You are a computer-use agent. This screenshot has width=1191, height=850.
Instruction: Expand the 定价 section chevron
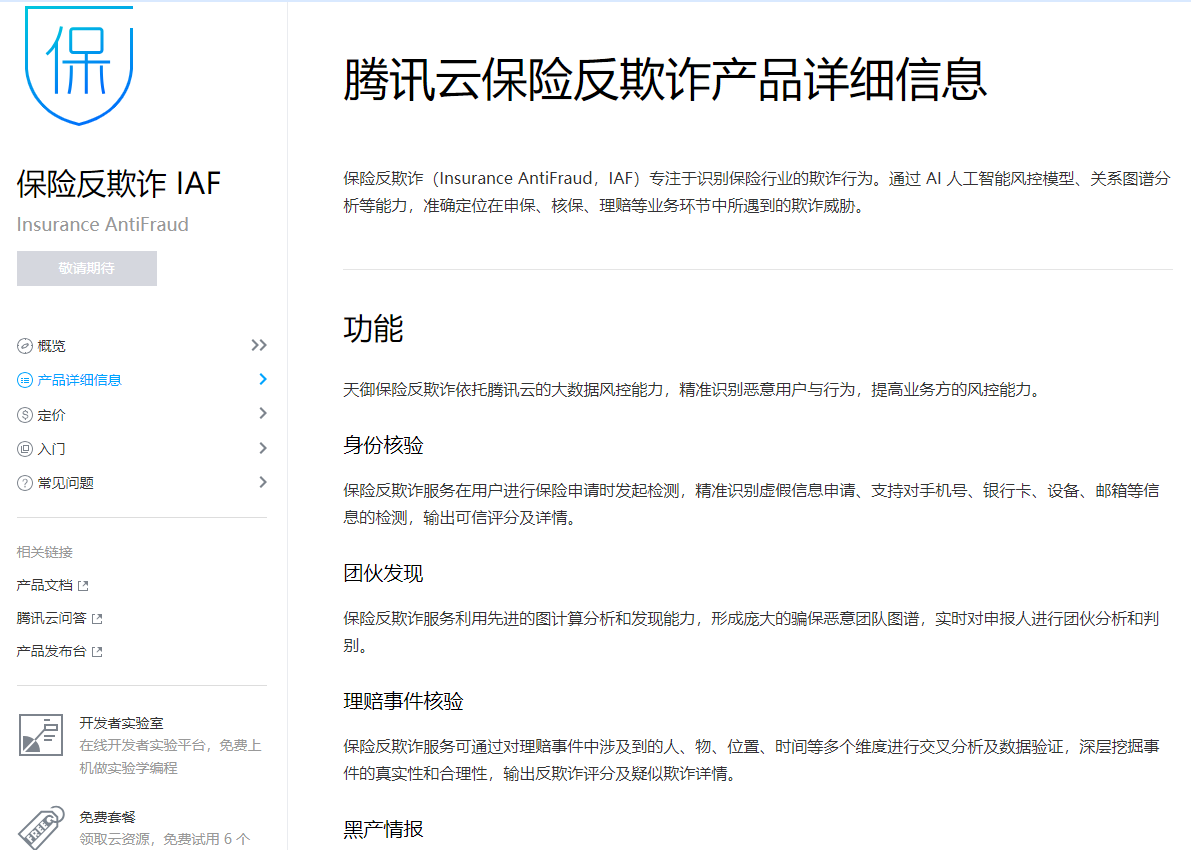263,413
